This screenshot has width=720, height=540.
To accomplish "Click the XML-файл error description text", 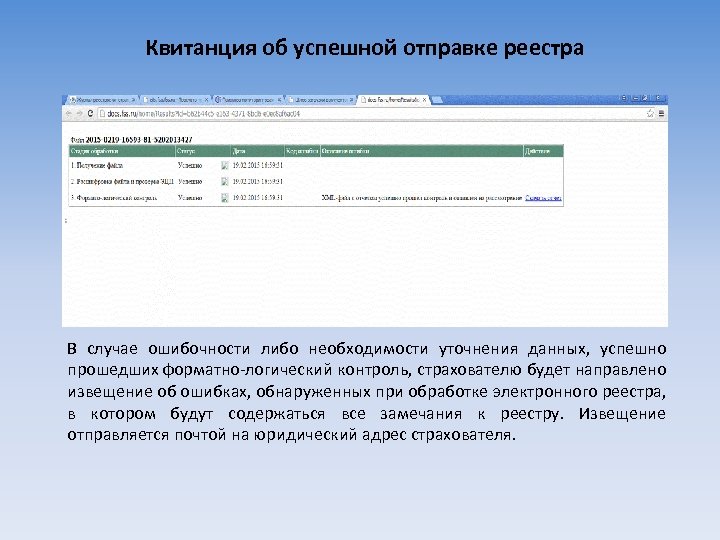I will tap(422, 198).
